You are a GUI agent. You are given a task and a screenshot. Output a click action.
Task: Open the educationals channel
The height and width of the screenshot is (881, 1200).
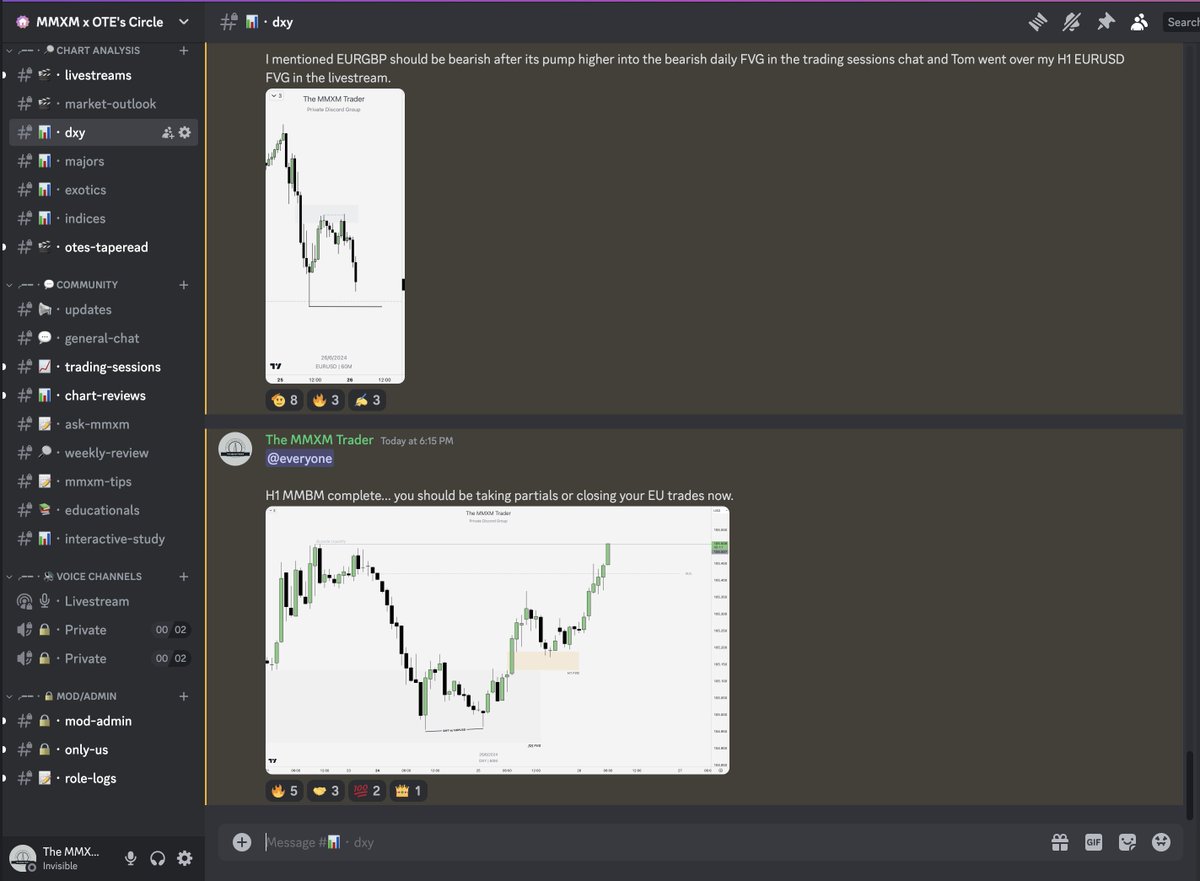click(x=103, y=510)
